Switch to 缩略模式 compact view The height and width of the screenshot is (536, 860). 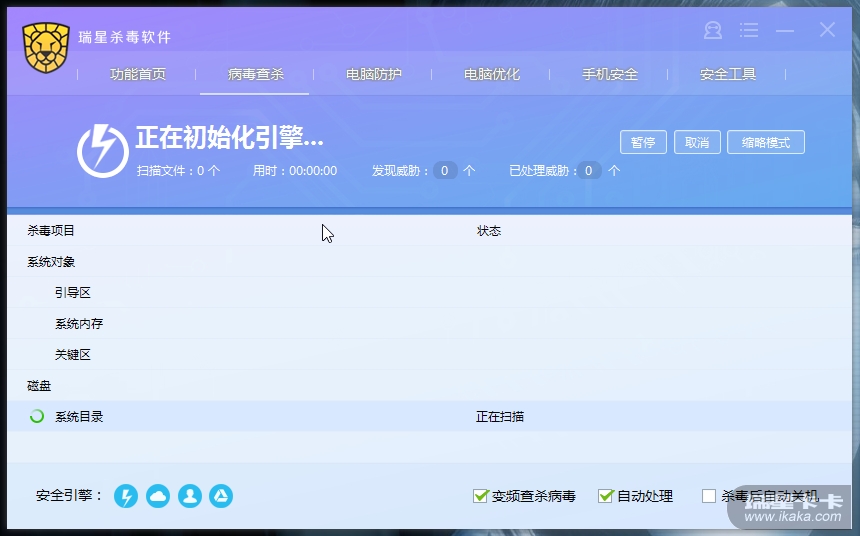pos(766,142)
